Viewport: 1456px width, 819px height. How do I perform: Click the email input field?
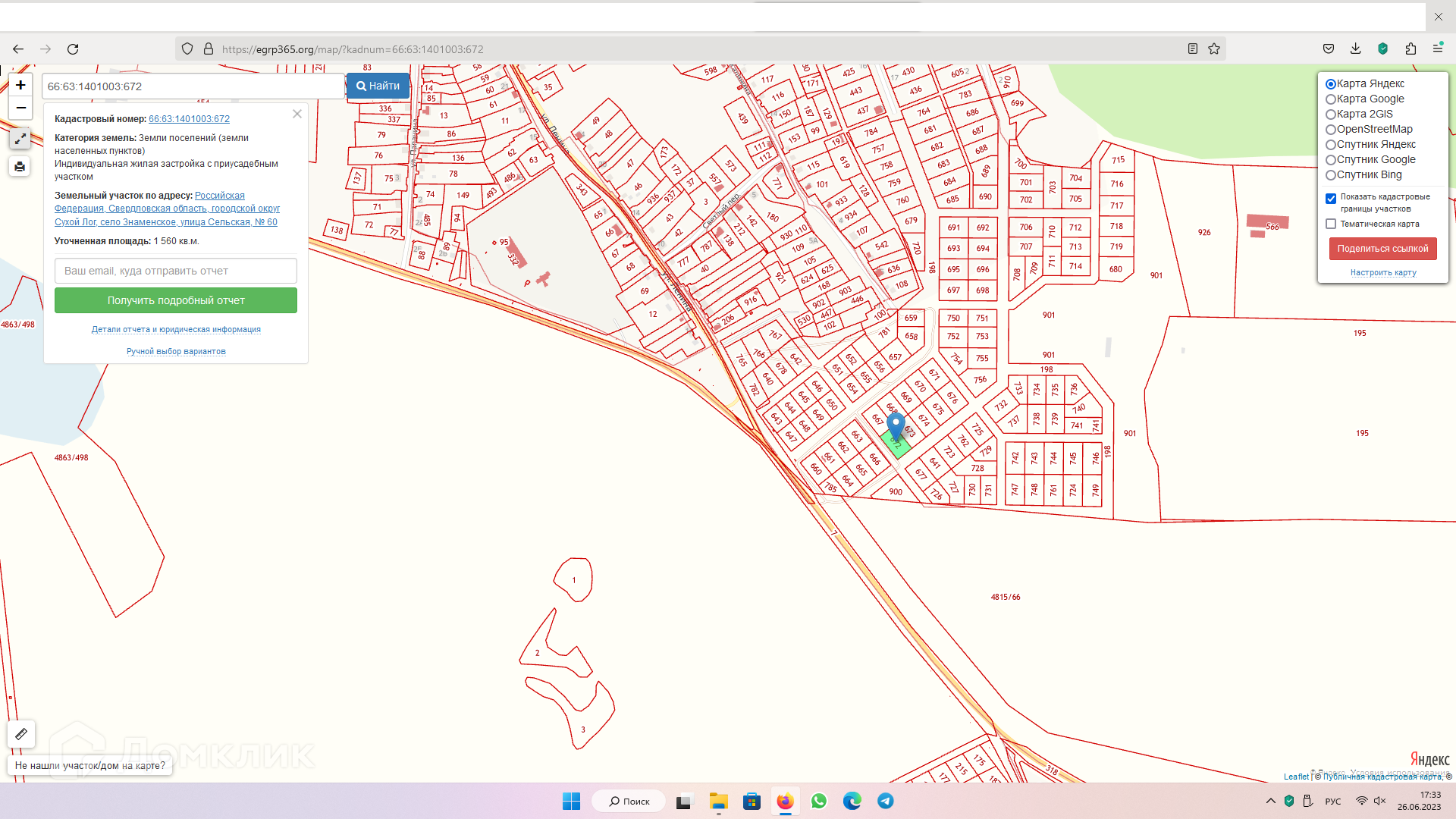(x=176, y=271)
